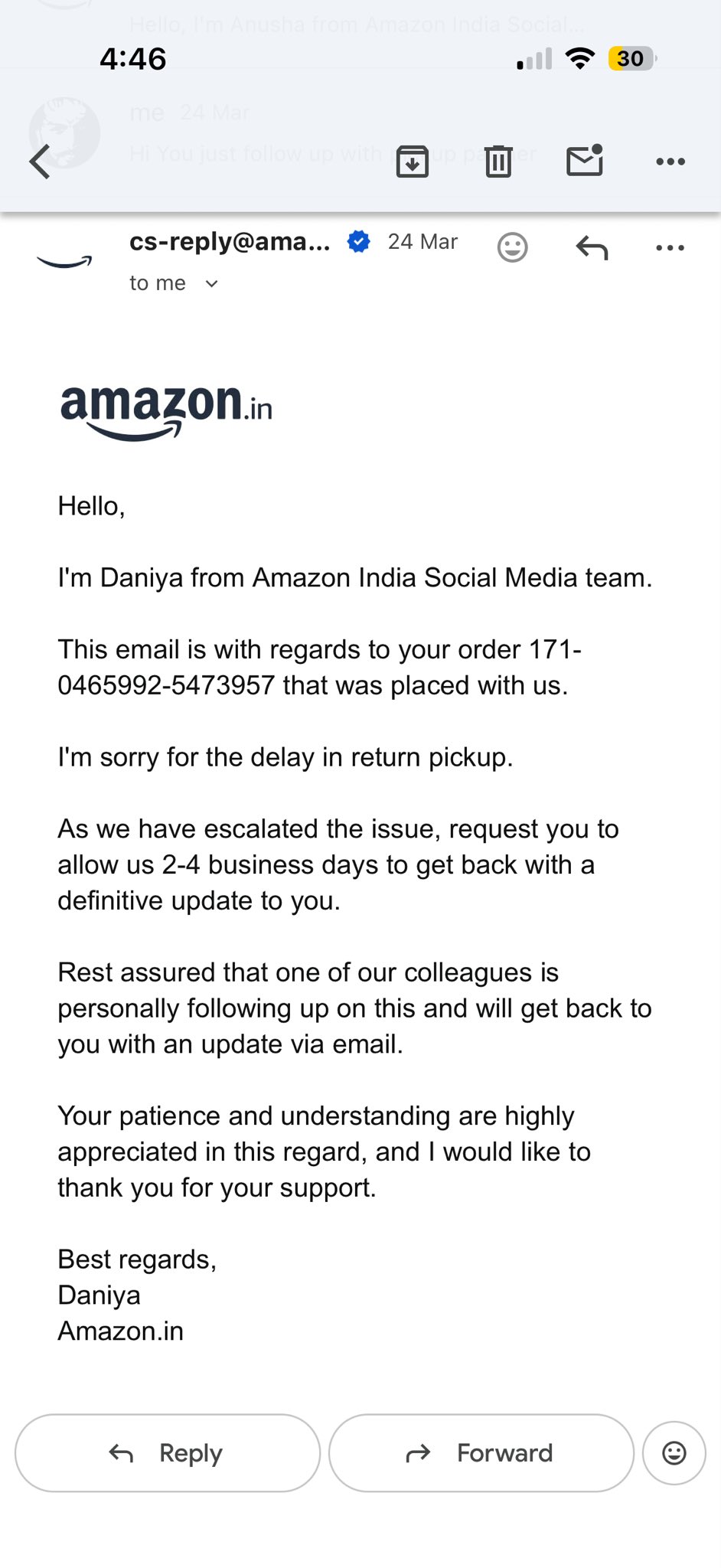Go back using the back arrow
721x1568 pixels.
41,162
